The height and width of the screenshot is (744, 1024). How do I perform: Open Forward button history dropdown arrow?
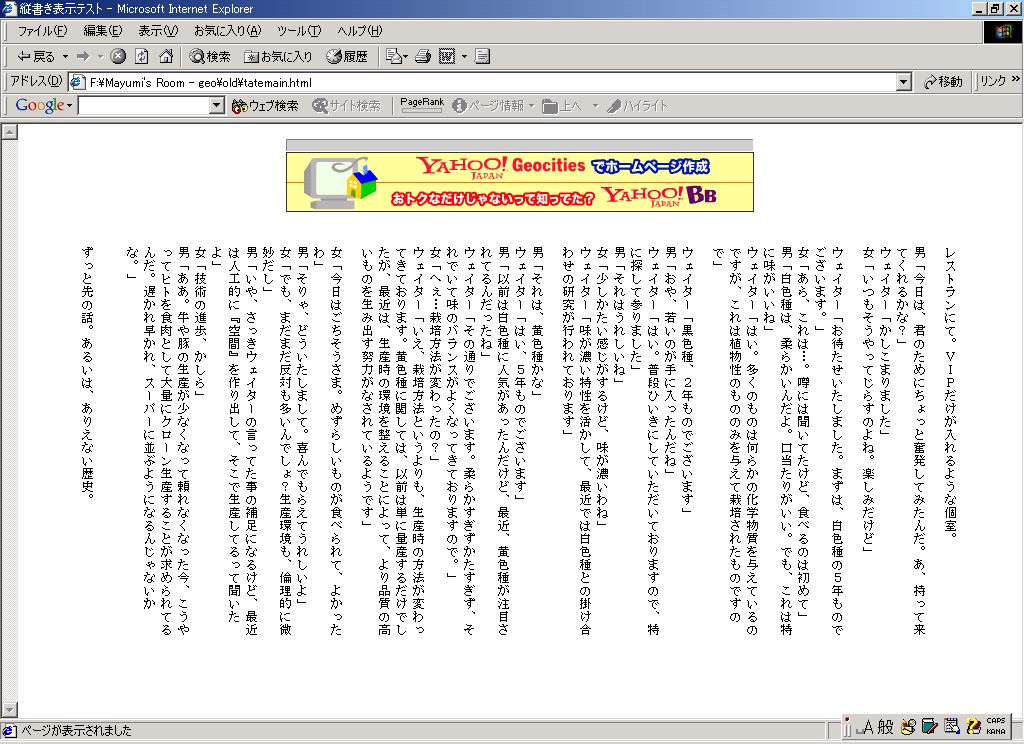(100, 57)
